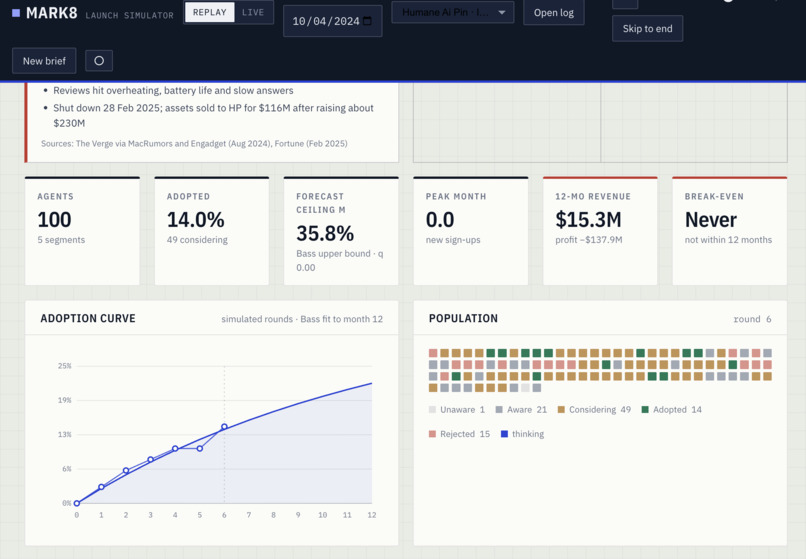Click the POPULATION heading

pos(463,318)
